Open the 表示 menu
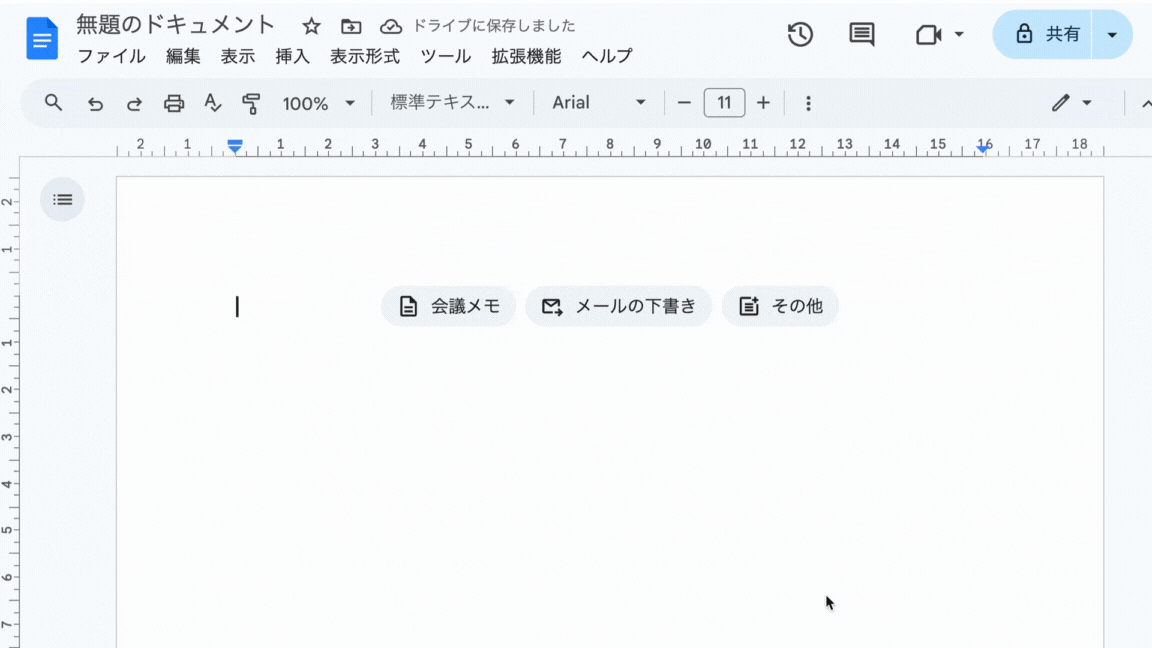 (x=238, y=57)
